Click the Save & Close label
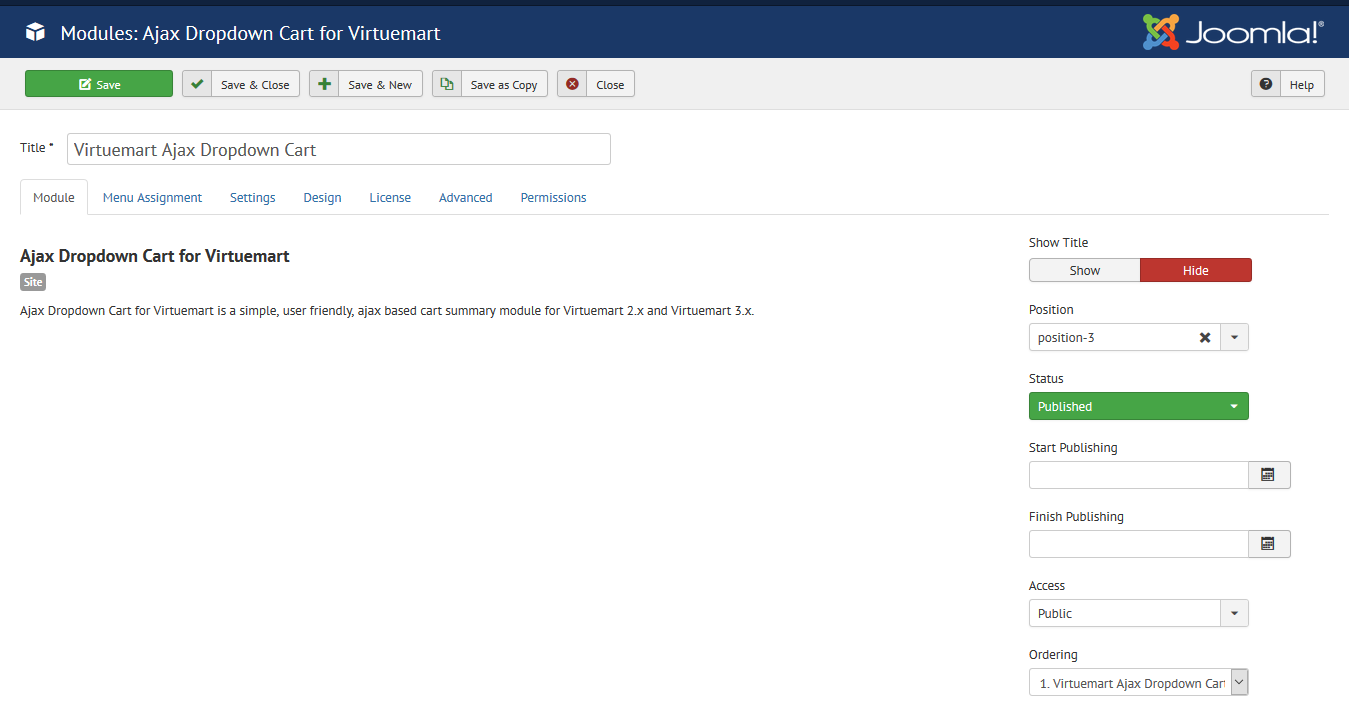The width and height of the screenshot is (1349, 711). pyautogui.click(x=255, y=85)
